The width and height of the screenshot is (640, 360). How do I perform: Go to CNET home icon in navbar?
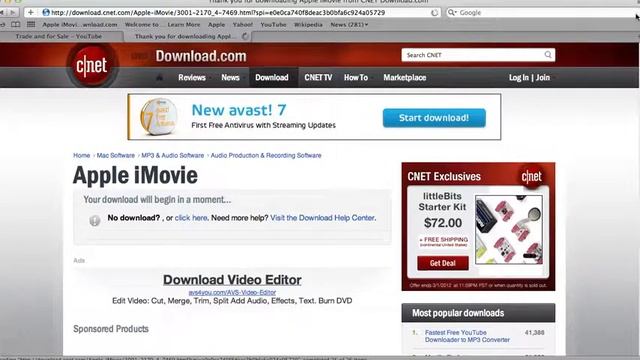[160, 77]
